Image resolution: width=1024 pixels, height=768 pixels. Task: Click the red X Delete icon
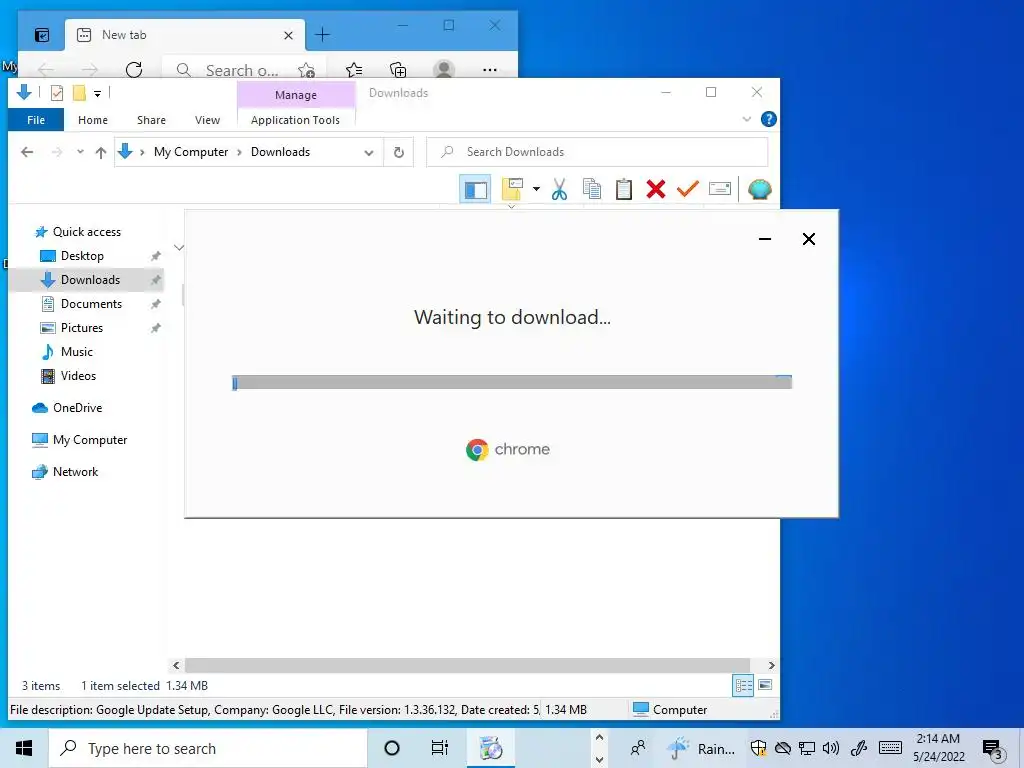[656, 189]
